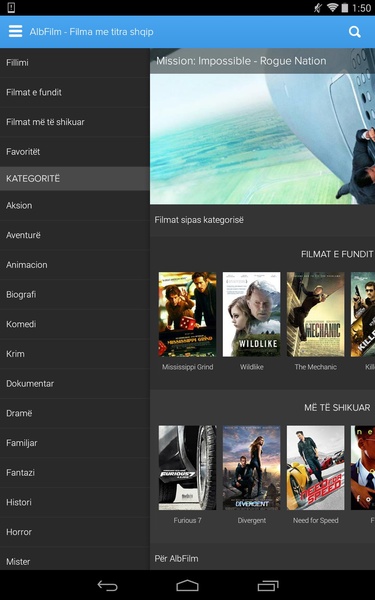Screen dimensions: 375x600
Task: Tap the AlbFilm - Filma me titra shqip title
Action: pos(91,32)
